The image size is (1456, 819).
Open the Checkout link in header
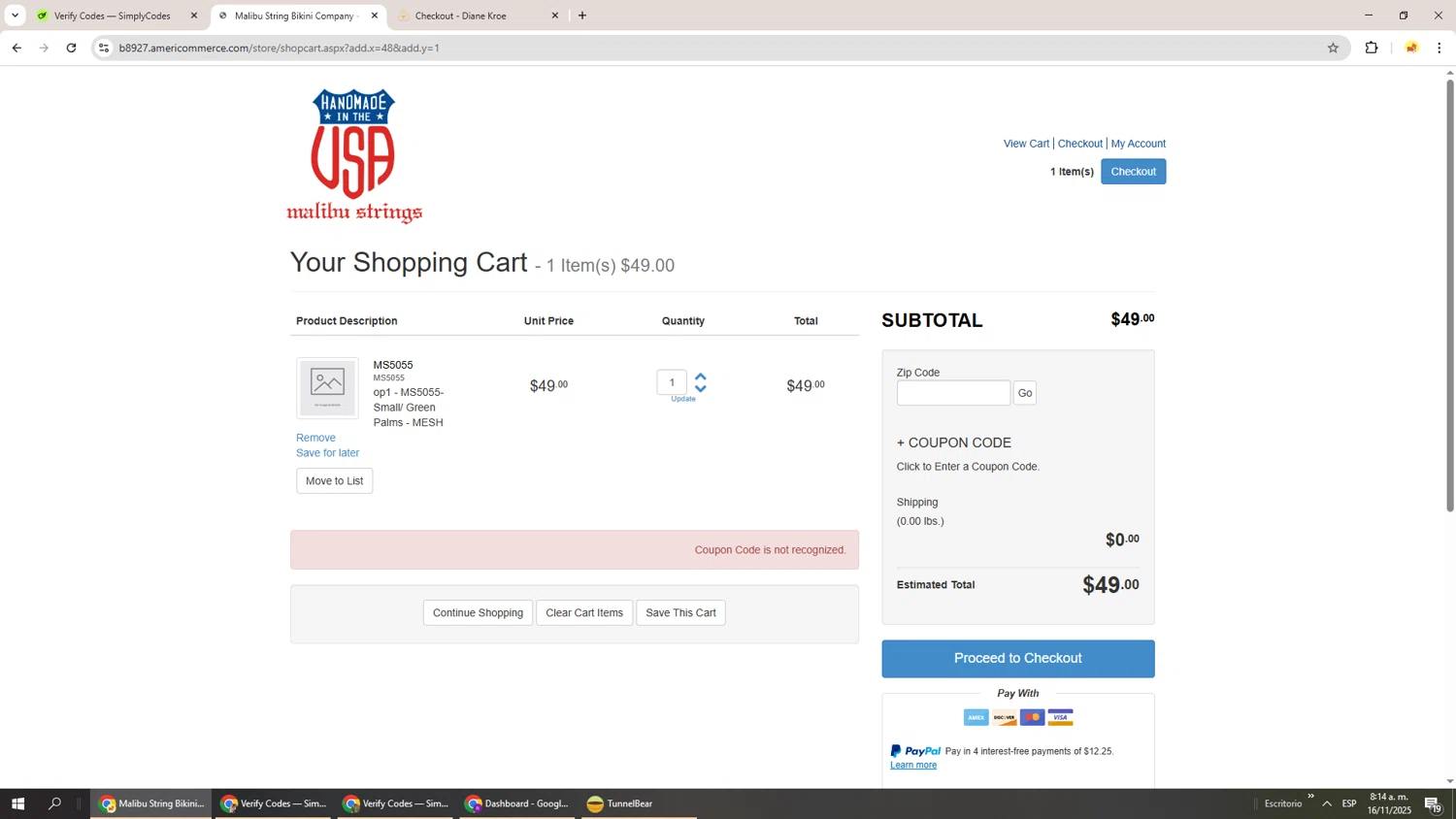1080,144
